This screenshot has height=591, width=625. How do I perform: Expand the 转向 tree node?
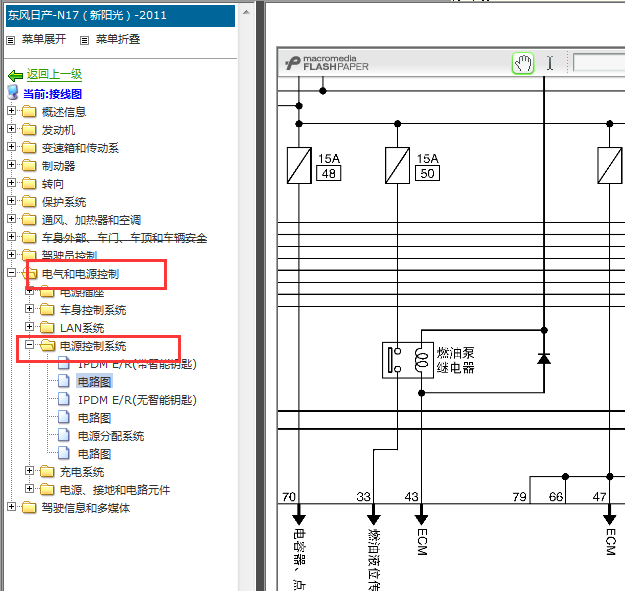(11, 182)
